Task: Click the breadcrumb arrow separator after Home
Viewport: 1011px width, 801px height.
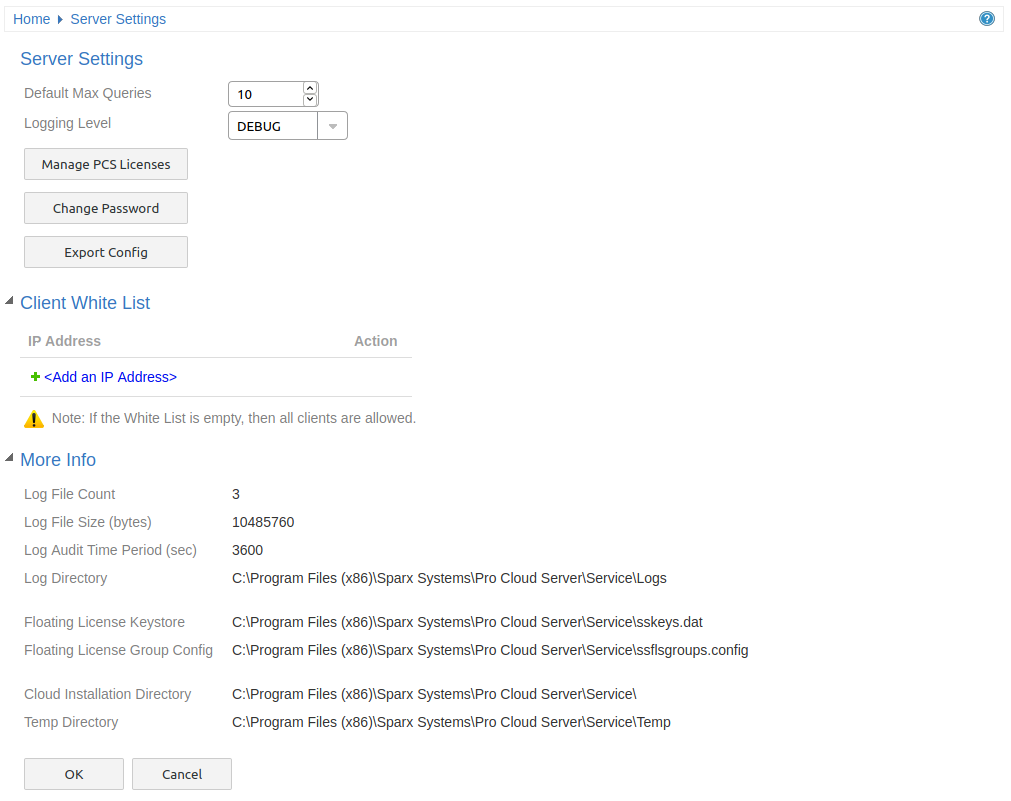Action: pyautogui.click(x=60, y=20)
